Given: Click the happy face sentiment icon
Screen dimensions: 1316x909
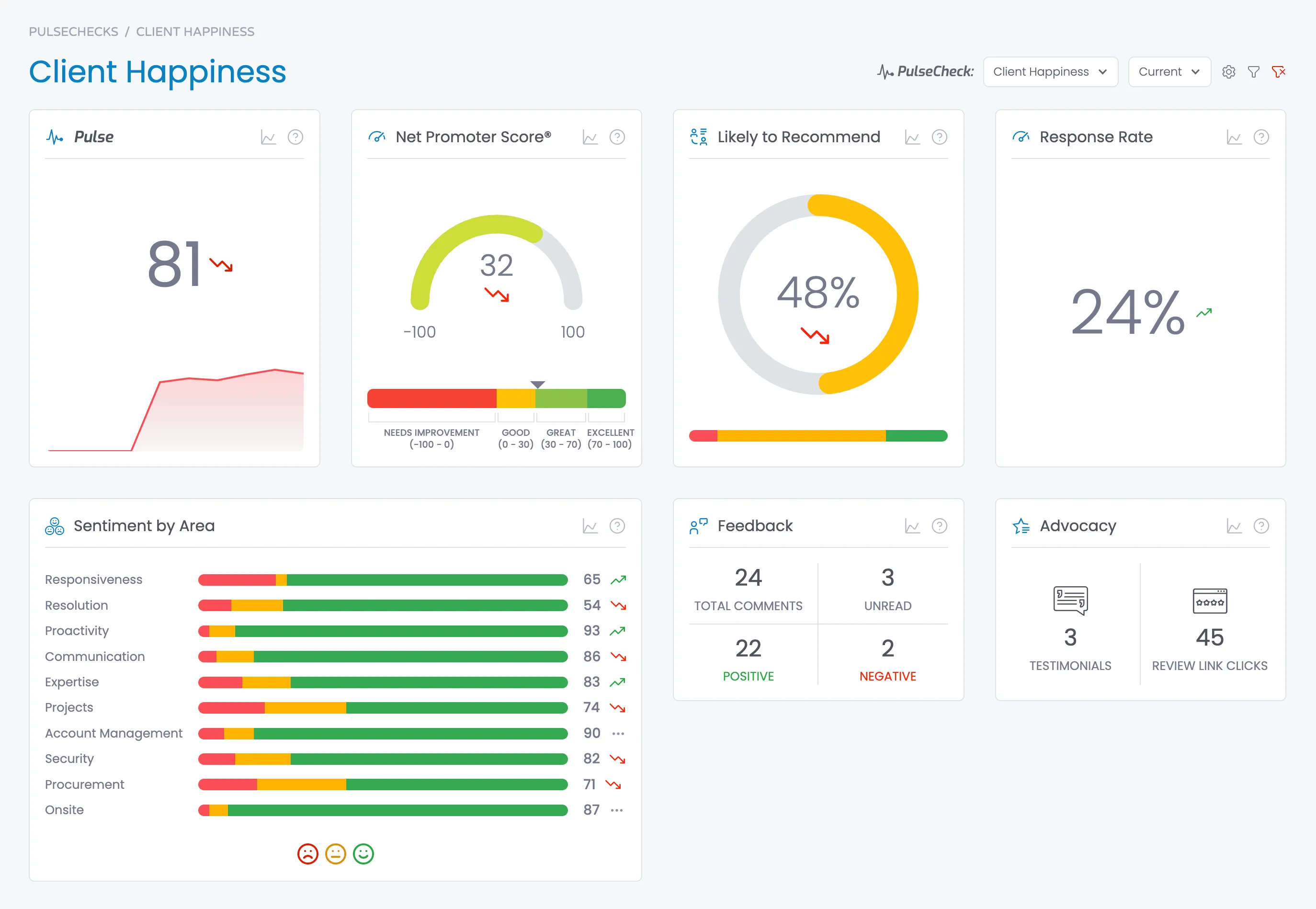Looking at the screenshot, I should (x=363, y=854).
